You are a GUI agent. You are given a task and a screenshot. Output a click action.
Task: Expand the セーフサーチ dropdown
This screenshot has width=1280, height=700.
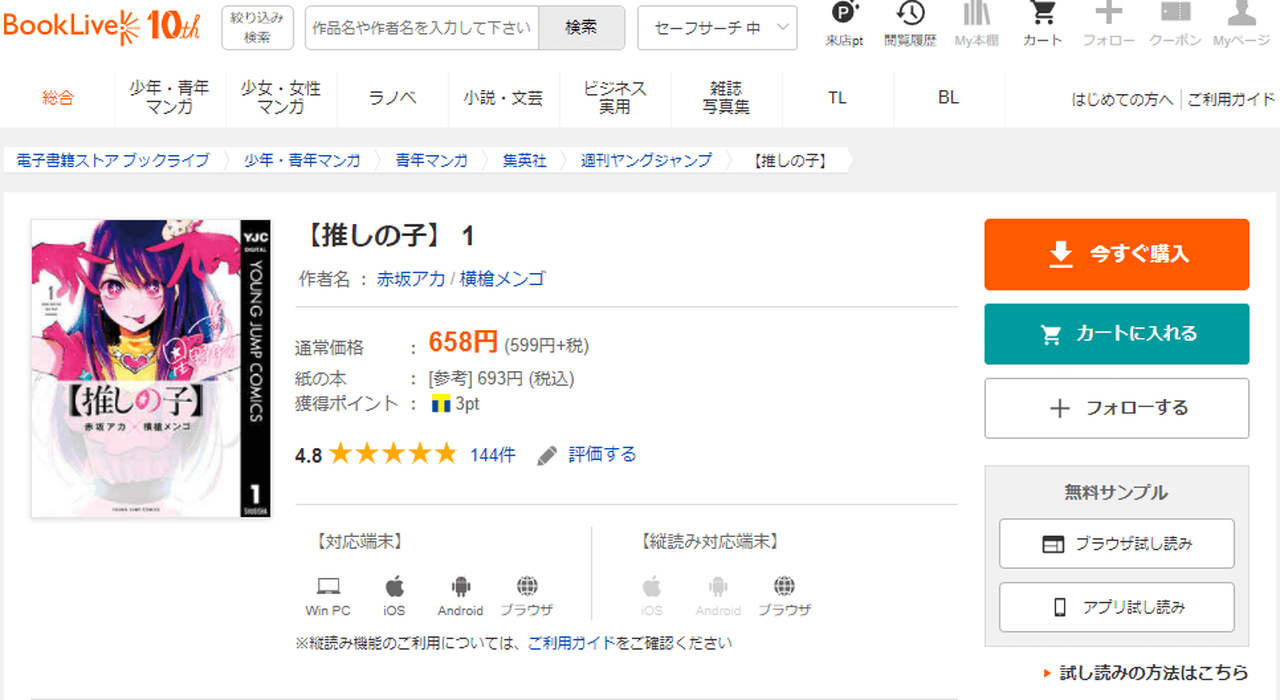pyautogui.click(x=717, y=28)
